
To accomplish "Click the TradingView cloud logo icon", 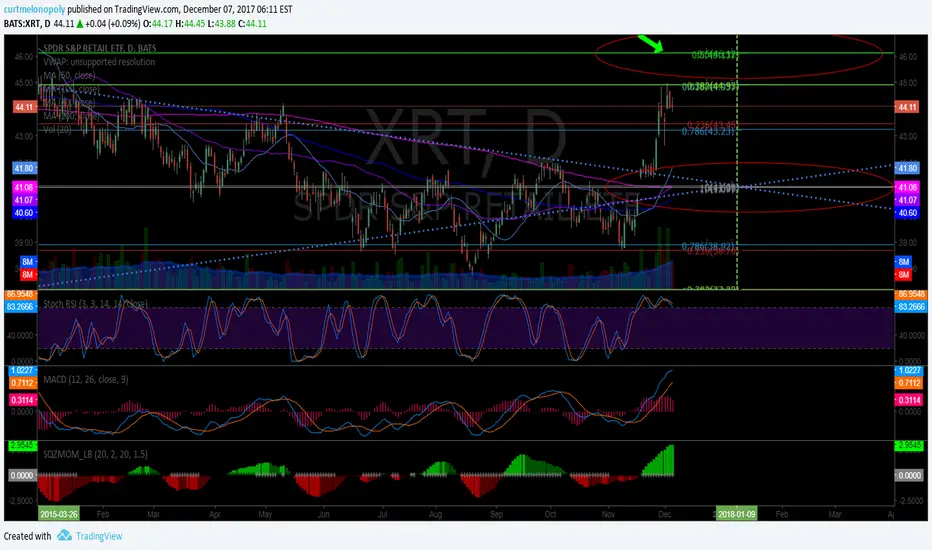I will point(64,536).
